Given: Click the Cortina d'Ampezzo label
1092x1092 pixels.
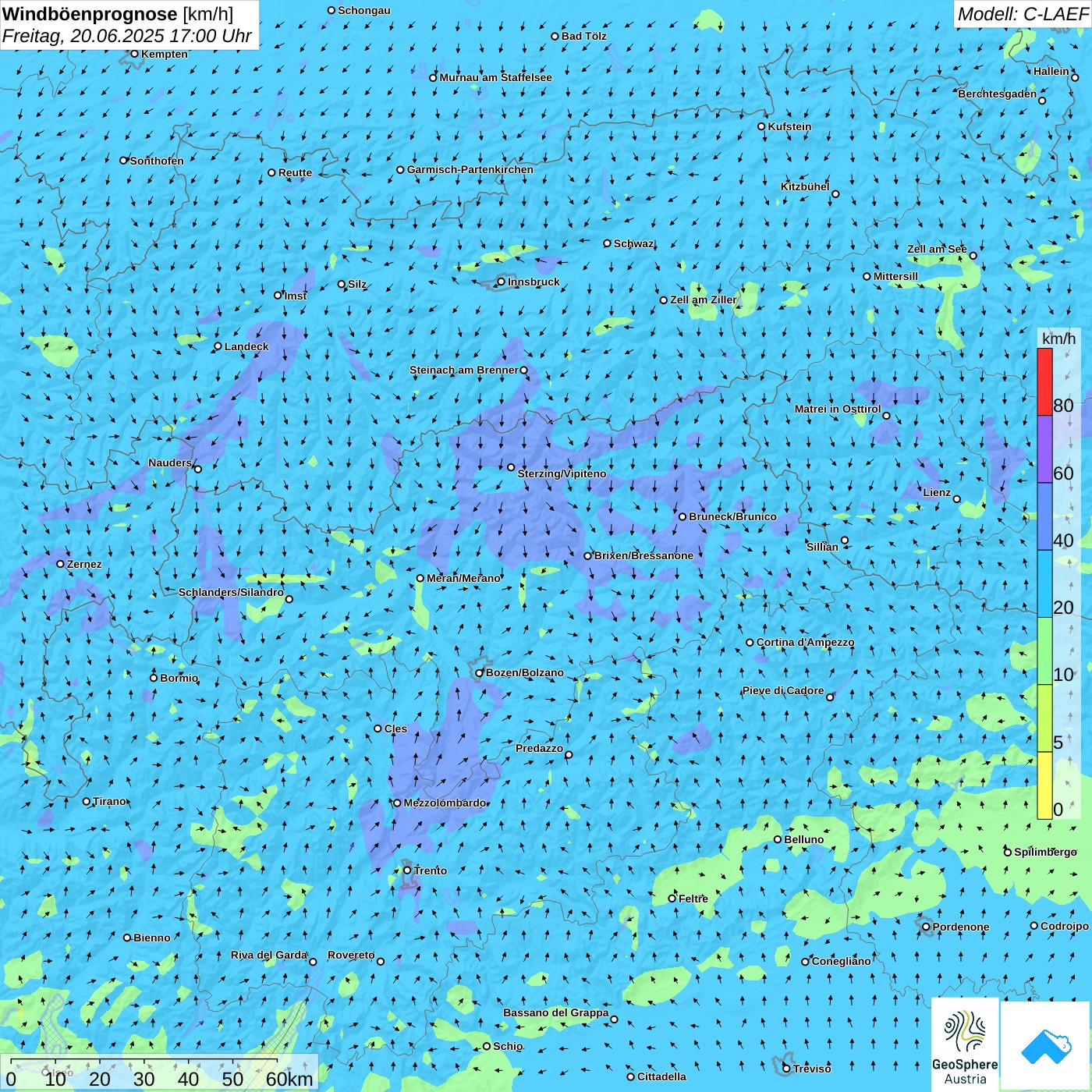Looking at the screenshot, I should click(805, 642).
